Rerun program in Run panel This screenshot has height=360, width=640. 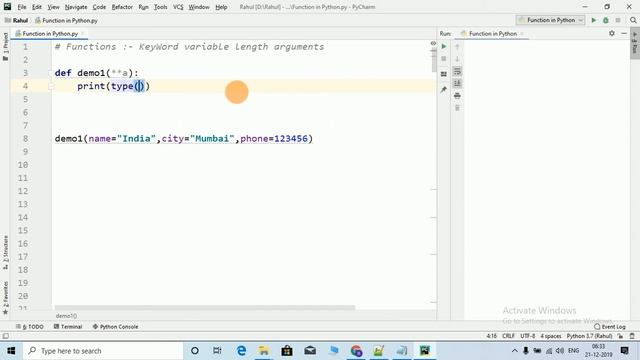[x=444, y=47]
